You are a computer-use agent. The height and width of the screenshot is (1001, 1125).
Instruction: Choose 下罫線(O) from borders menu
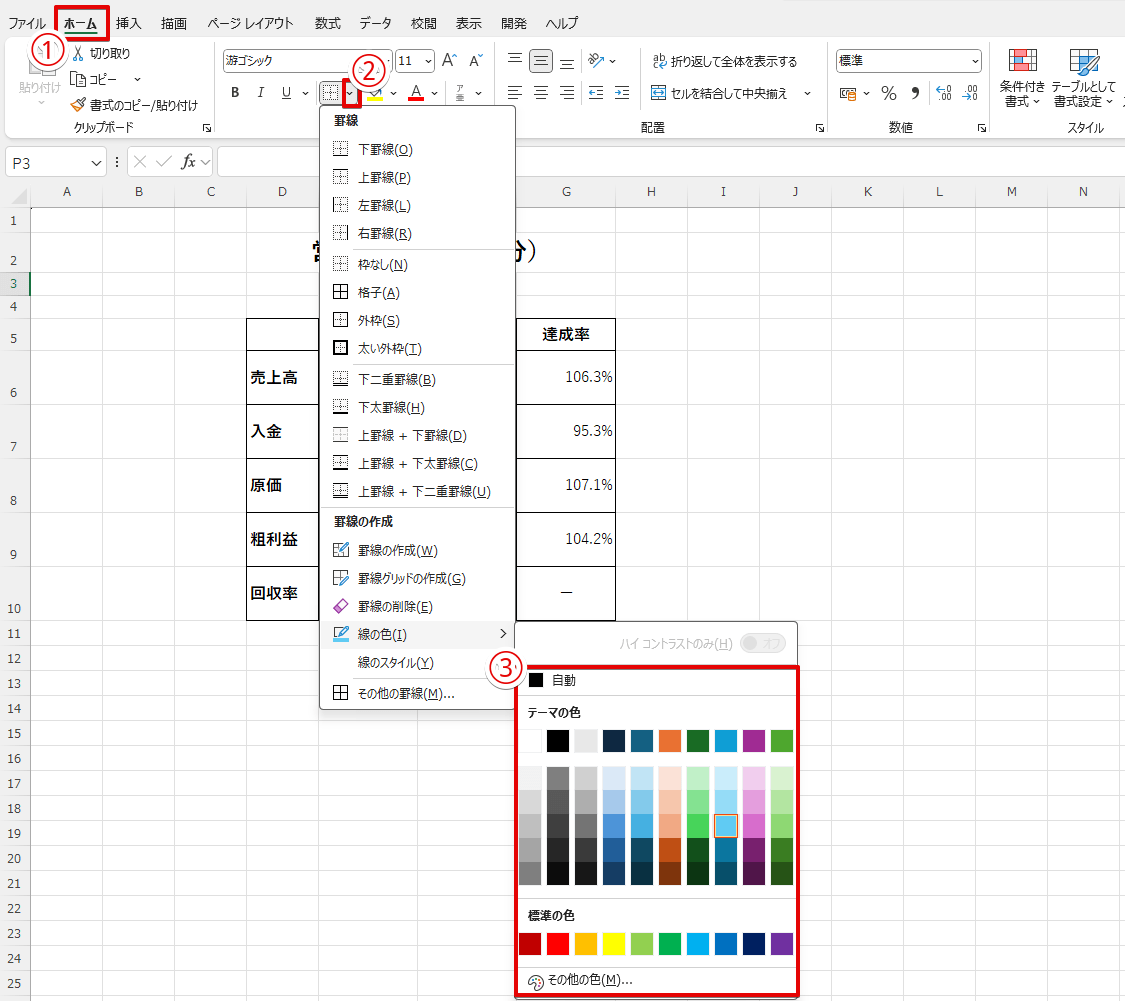pos(418,149)
